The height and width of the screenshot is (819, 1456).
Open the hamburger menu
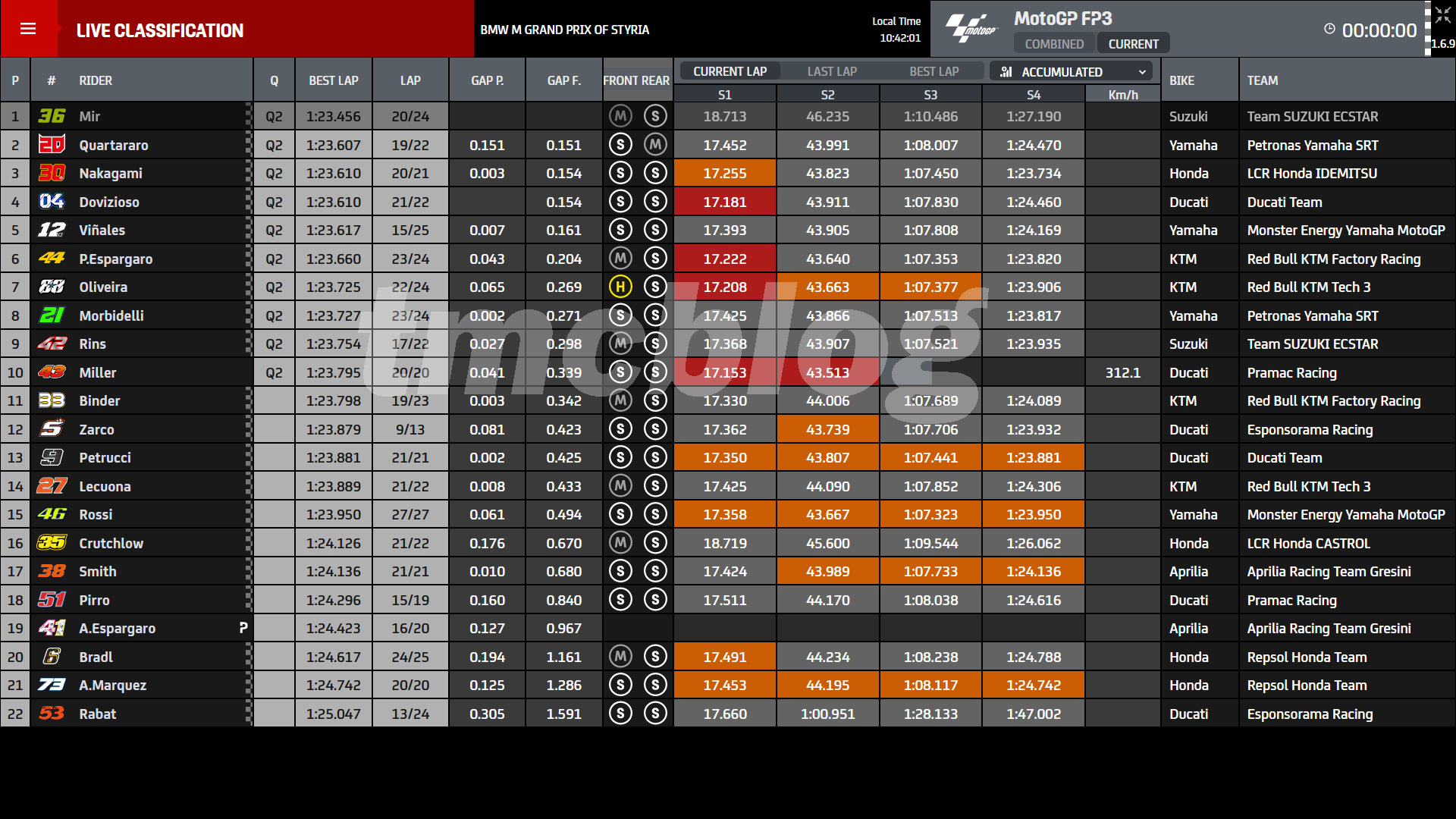[x=28, y=29]
